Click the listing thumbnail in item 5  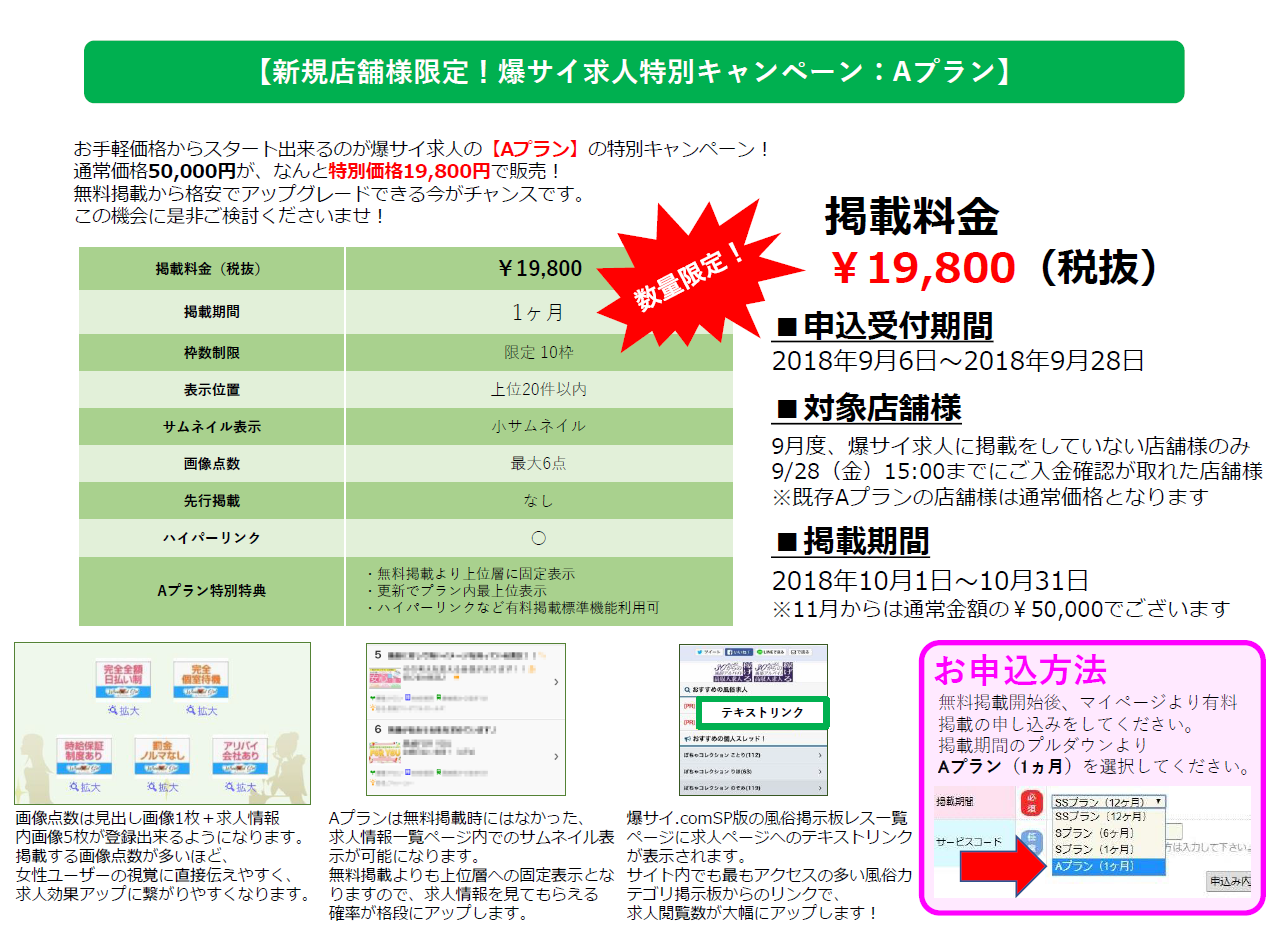pos(386,678)
